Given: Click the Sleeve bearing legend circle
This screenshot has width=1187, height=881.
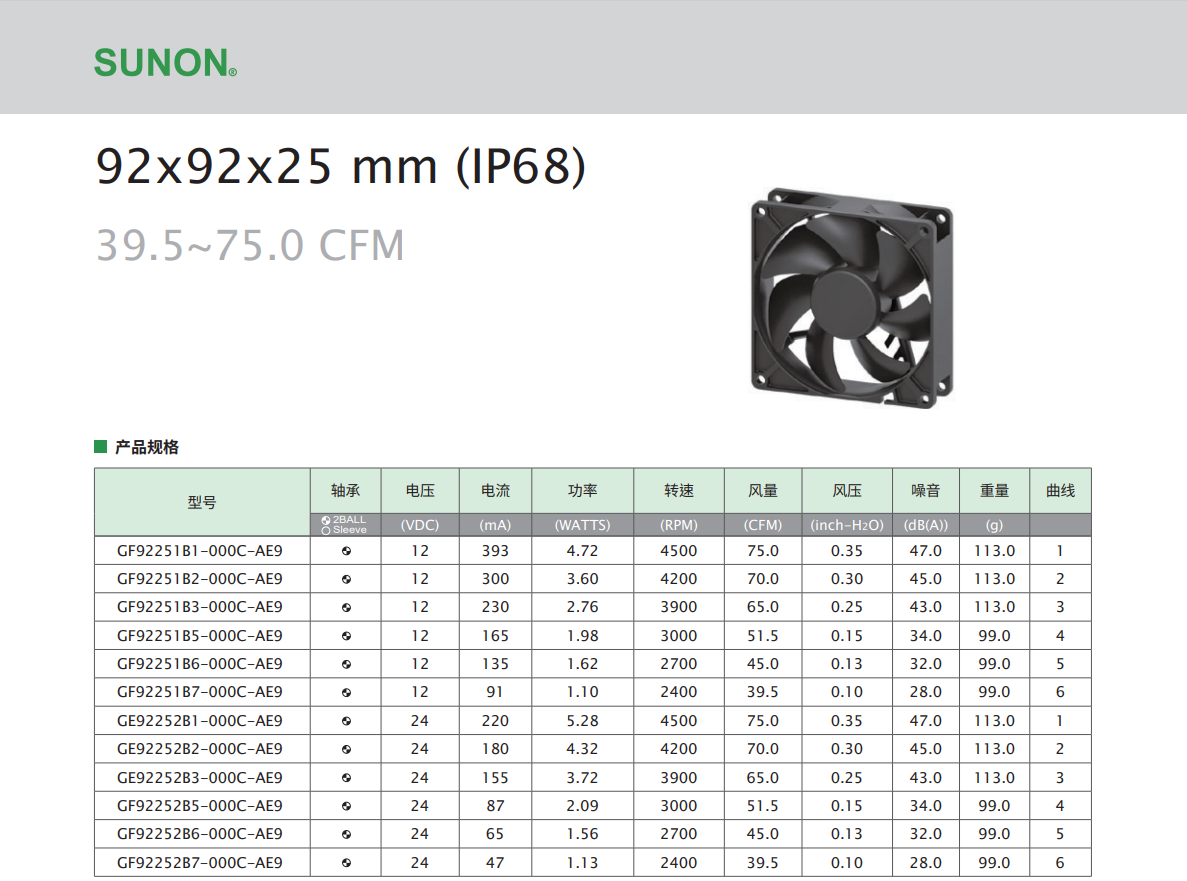Looking at the screenshot, I should pos(326,531).
